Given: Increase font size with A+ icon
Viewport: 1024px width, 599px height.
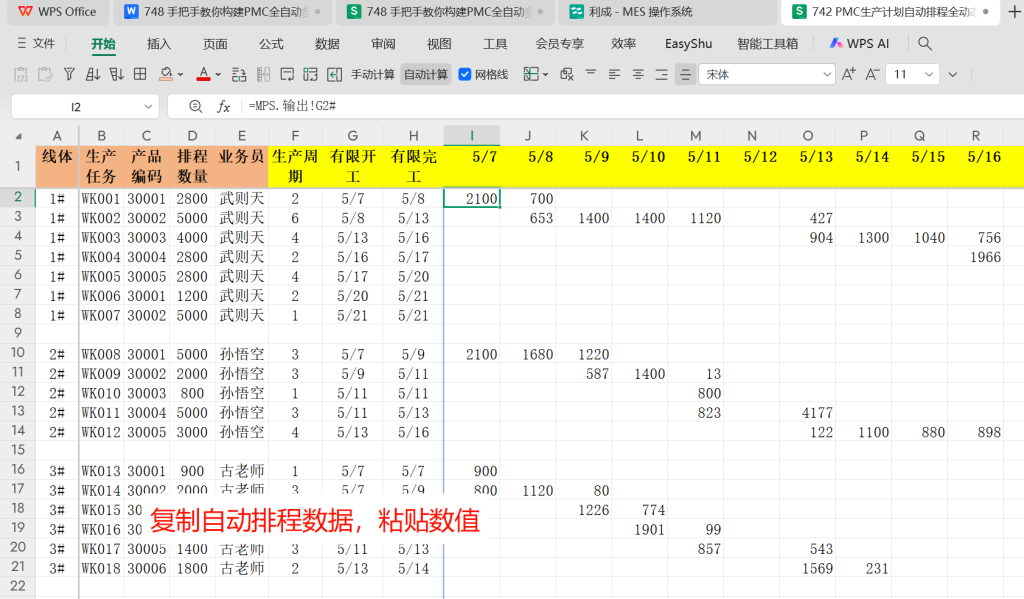Looking at the screenshot, I should click(848, 74).
